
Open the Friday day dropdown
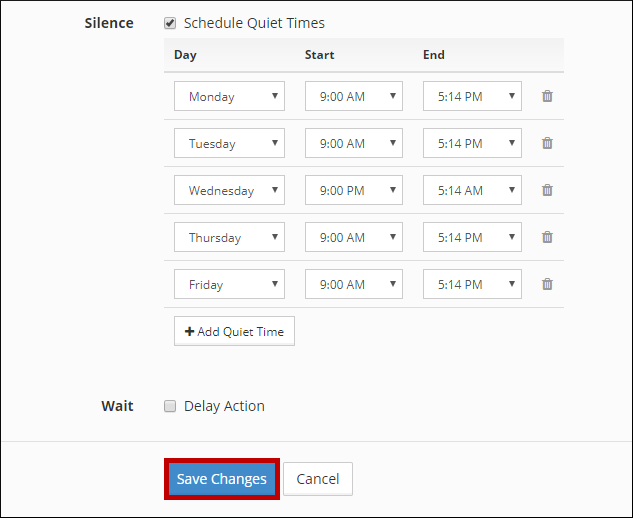click(229, 284)
